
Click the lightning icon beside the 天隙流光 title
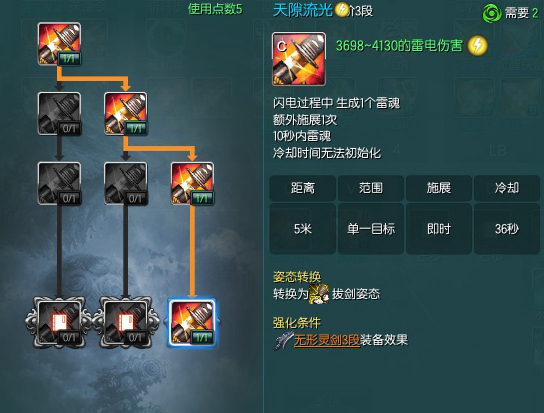[x=342, y=10]
